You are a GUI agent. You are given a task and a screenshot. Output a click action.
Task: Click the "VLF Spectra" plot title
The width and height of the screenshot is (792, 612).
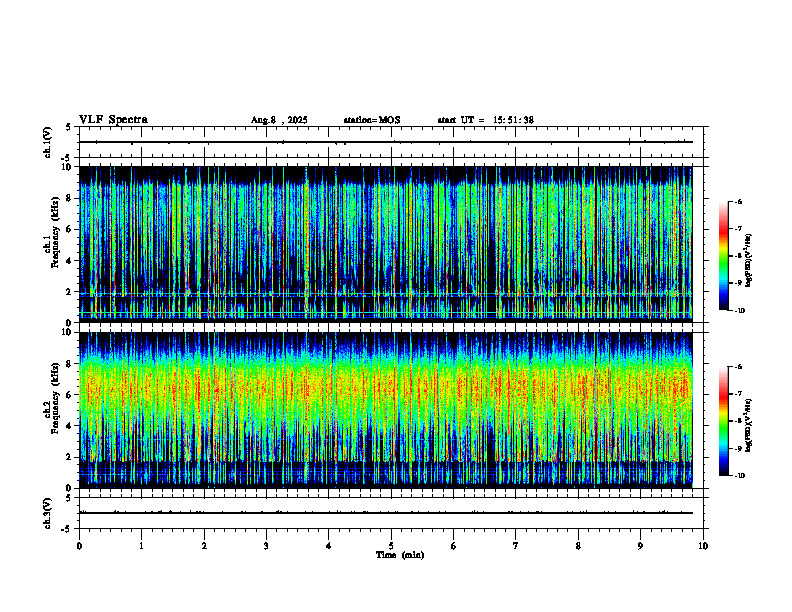pos(113,120)
